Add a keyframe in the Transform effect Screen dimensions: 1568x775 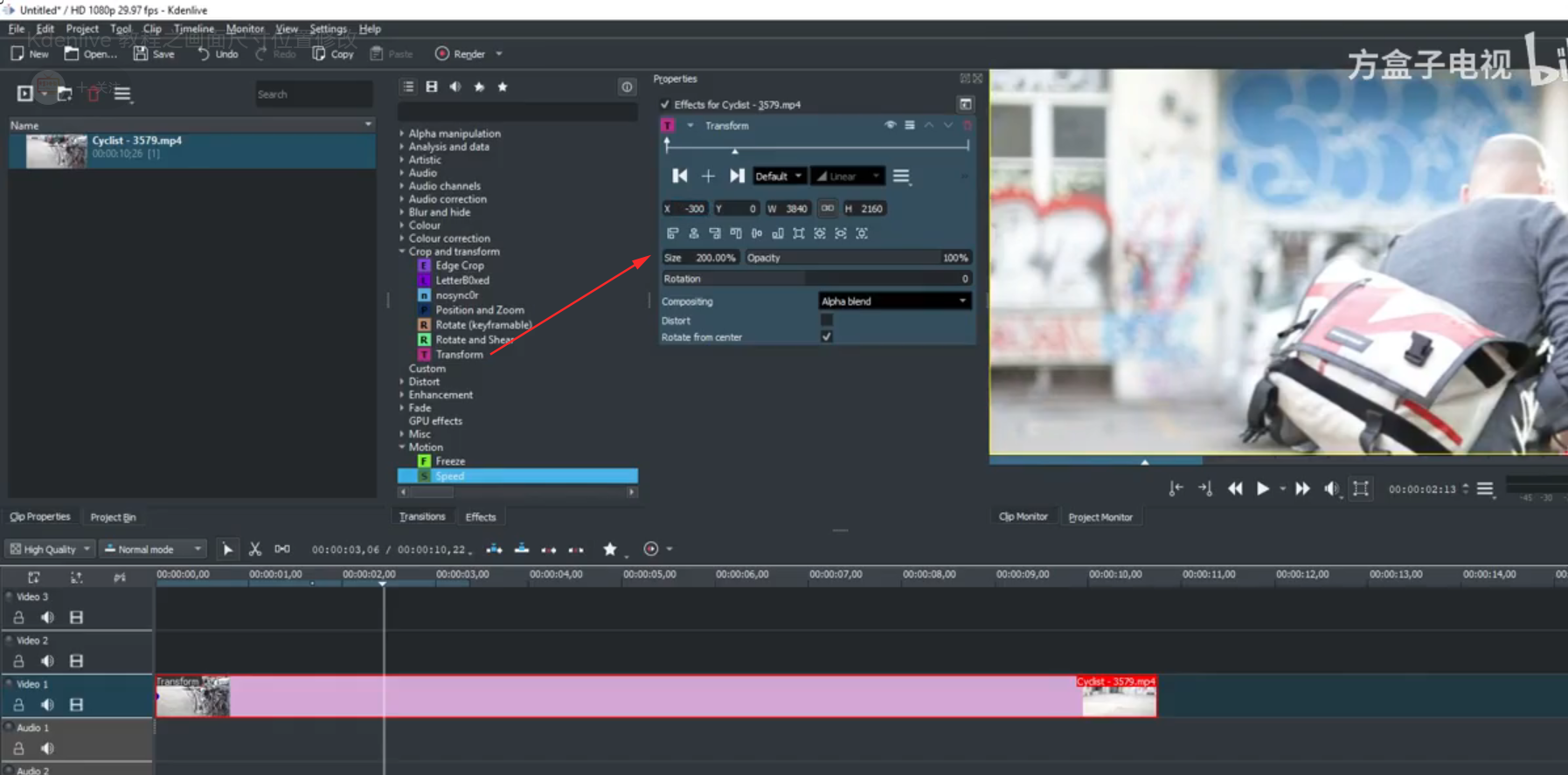pos(708,176)
